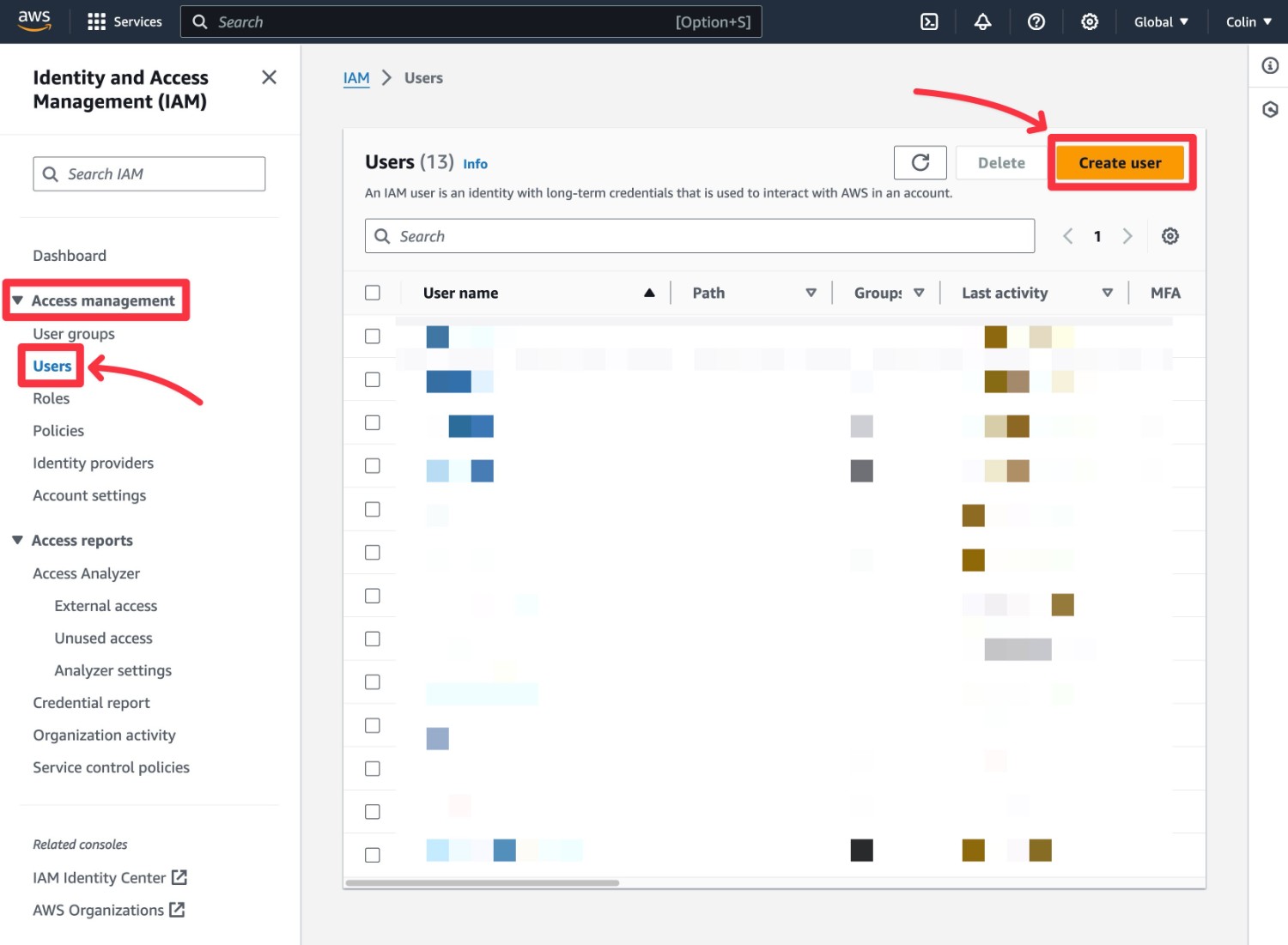Viewport: 1288px width, 945px height.
Task: Open External access under Access Analyzer
Action: tap(106, 605)
